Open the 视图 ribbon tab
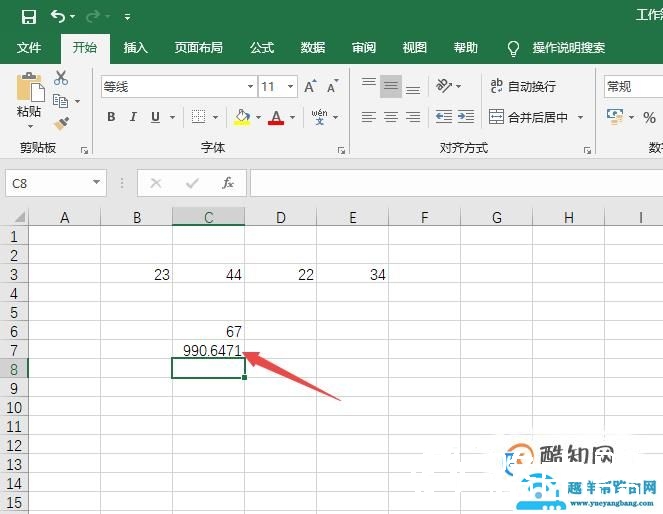663x514 pixels. (x=414, y=48)
